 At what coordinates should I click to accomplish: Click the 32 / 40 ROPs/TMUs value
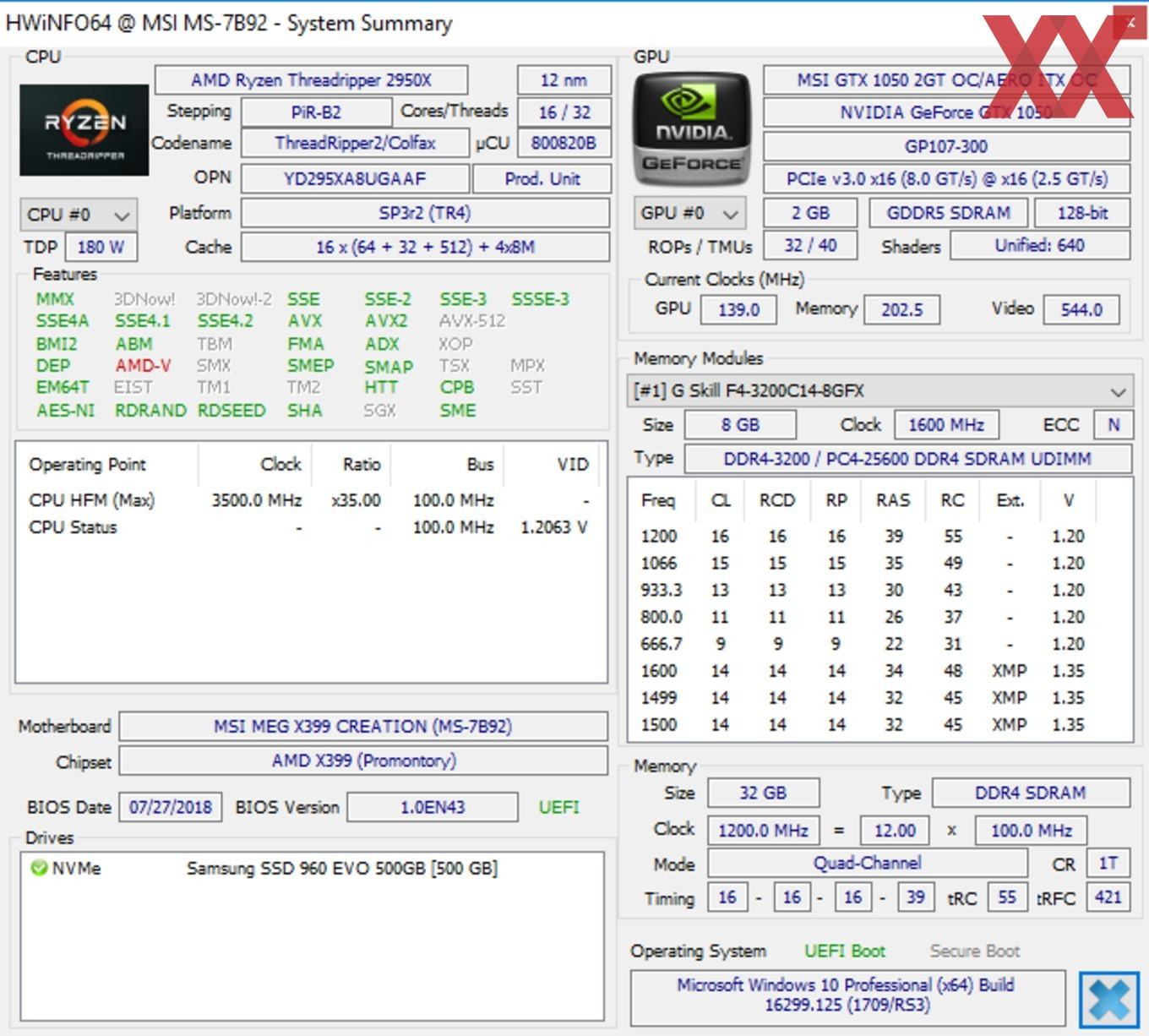pyautogui.click(x=810, y=246)
